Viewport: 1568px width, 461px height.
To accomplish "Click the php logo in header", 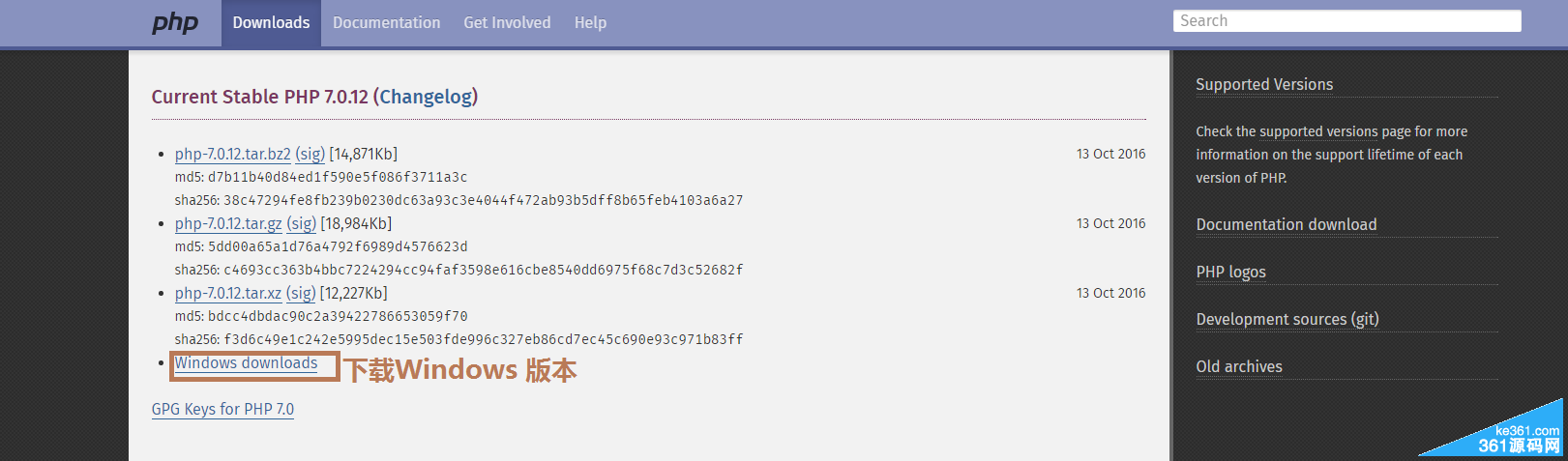I will [175, 22].
